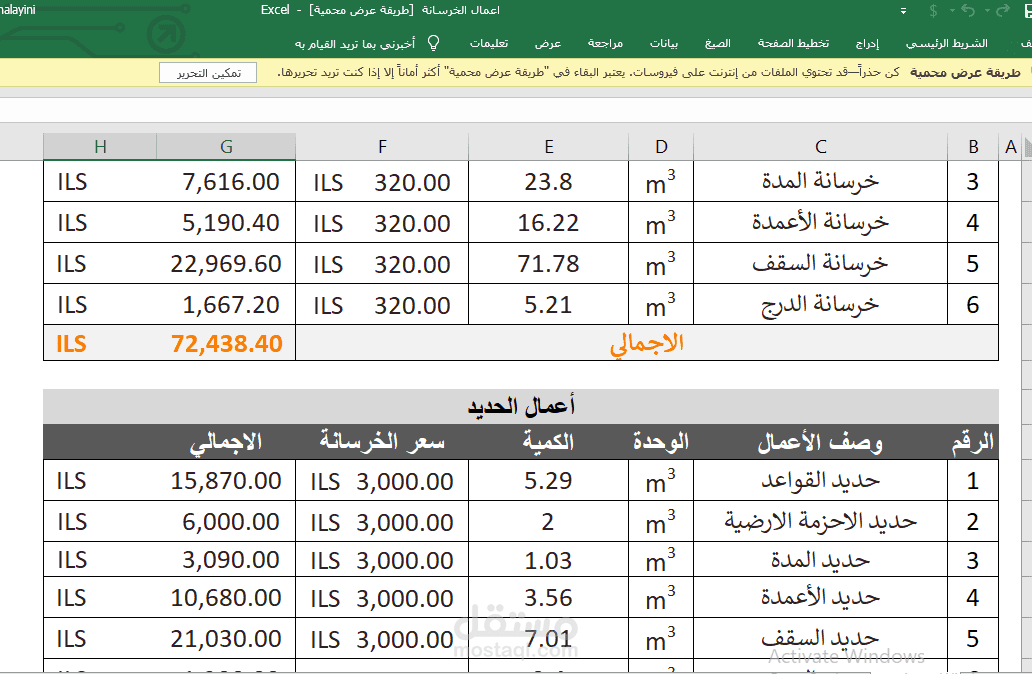Select column H header

pyautogui.click(x=100, y=147)
